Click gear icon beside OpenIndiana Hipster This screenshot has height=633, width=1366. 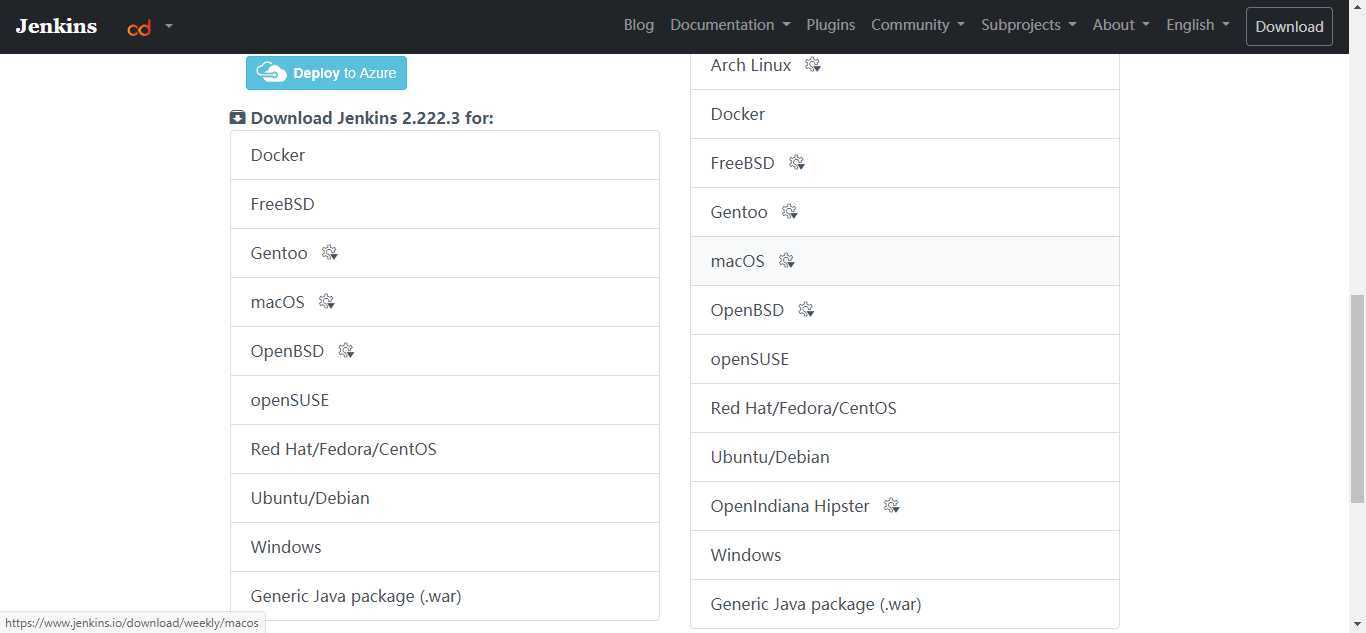pos(892,506)
